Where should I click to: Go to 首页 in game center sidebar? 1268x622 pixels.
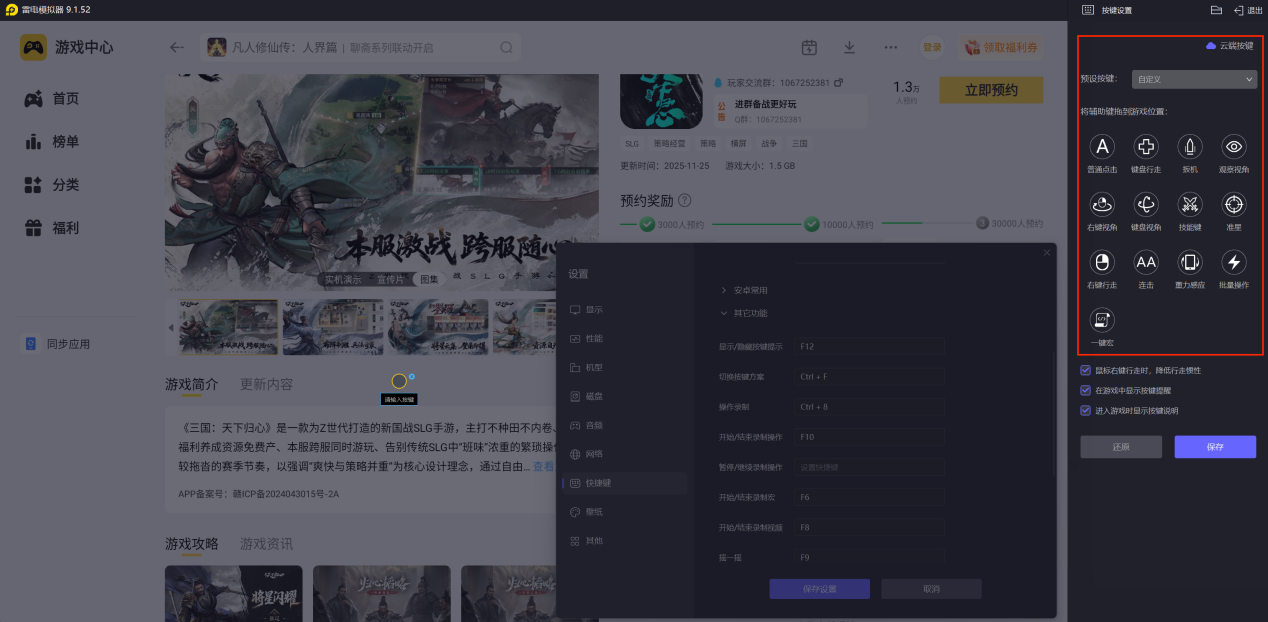coord(52,98)
